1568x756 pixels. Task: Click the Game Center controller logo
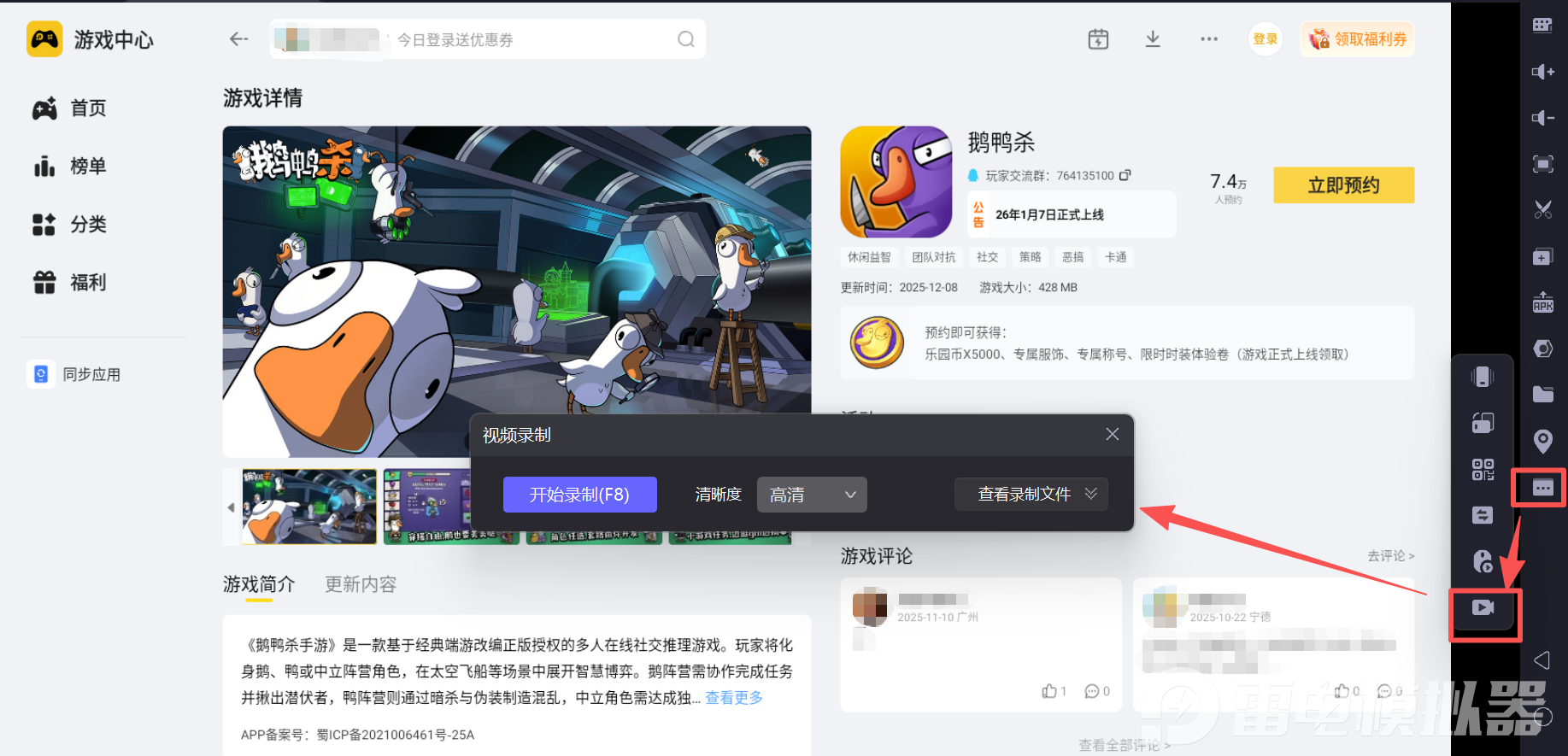click(x=44, y=39)
